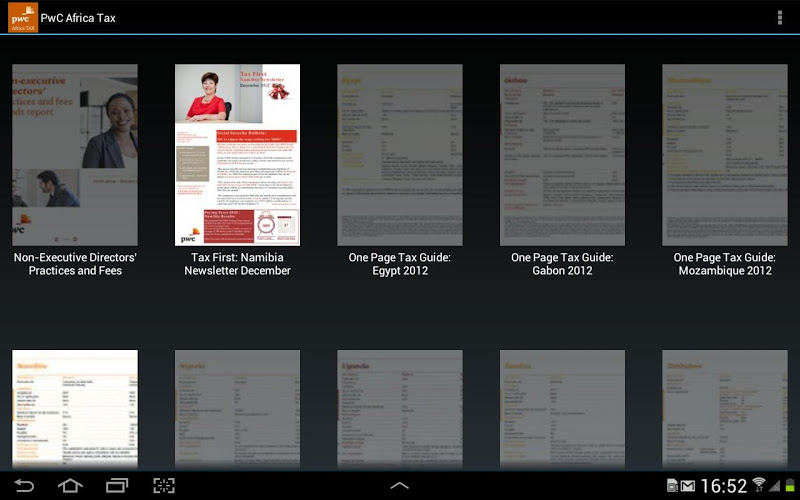Select 'One Page Tax Guide: Egypt 2012' title
This screenshot has width=800, height=500.
(x=399, y=264)
